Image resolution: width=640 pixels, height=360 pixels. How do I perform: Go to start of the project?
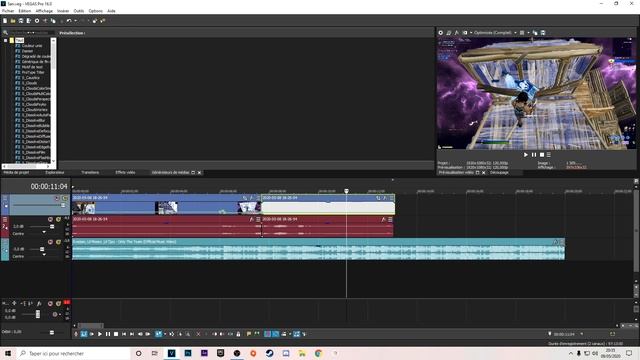[124, 334]
